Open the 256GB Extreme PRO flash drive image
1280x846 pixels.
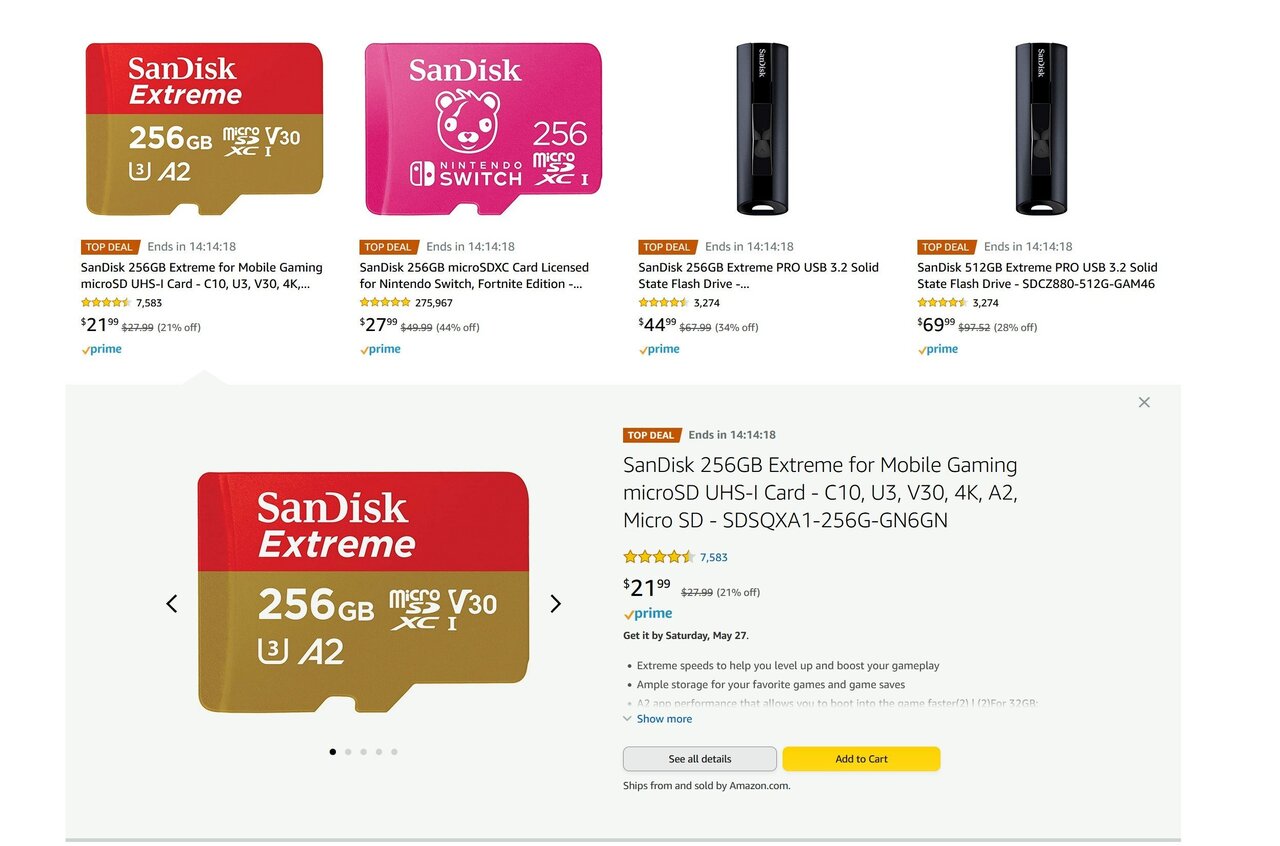click(x=762, y=129)
